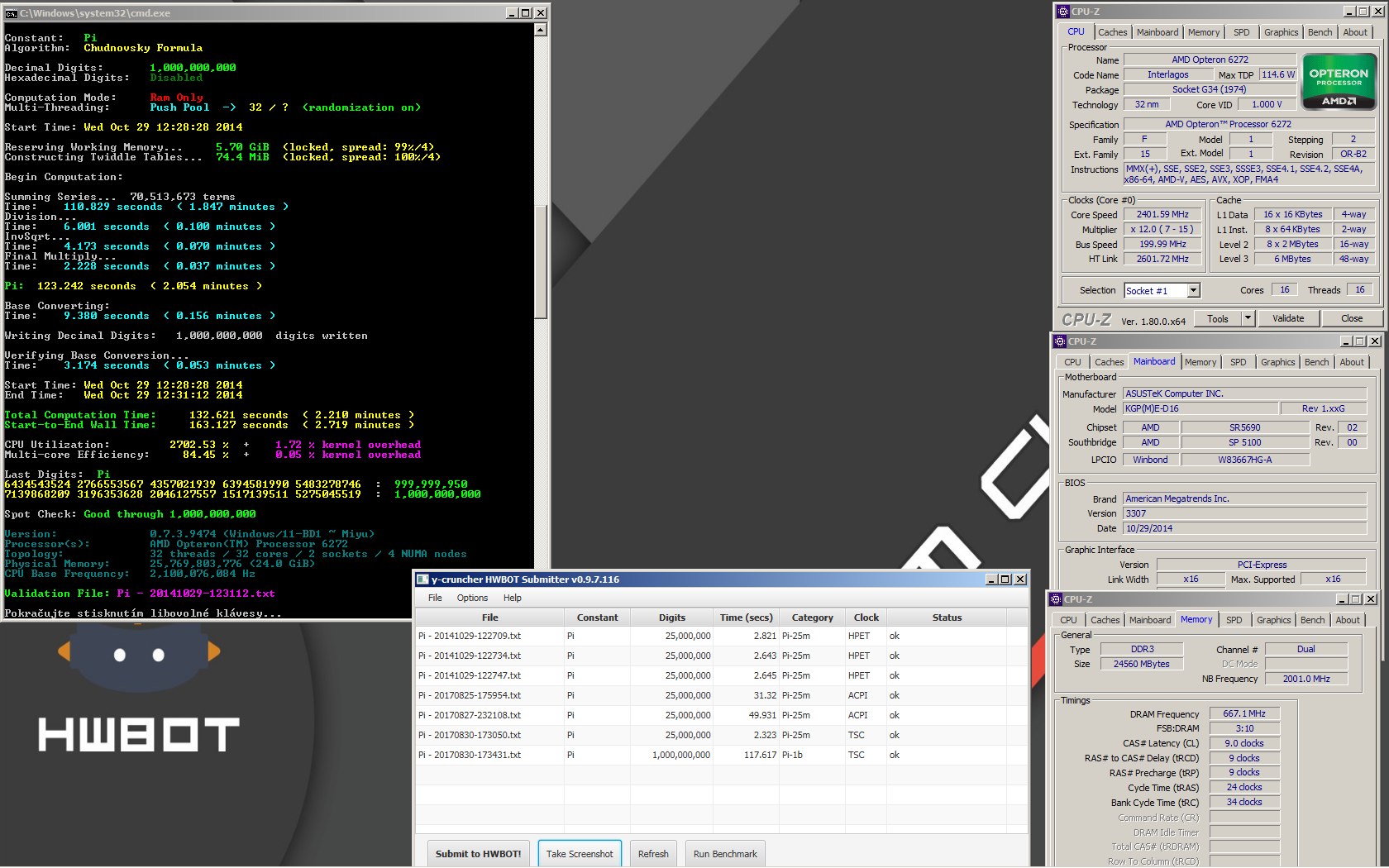The width and height of the screenshot is (1389, 868).
Task: Open the Tools dropdown arrow in CPU-Z
Action: pyautogui.click(x=1248, y=318)
